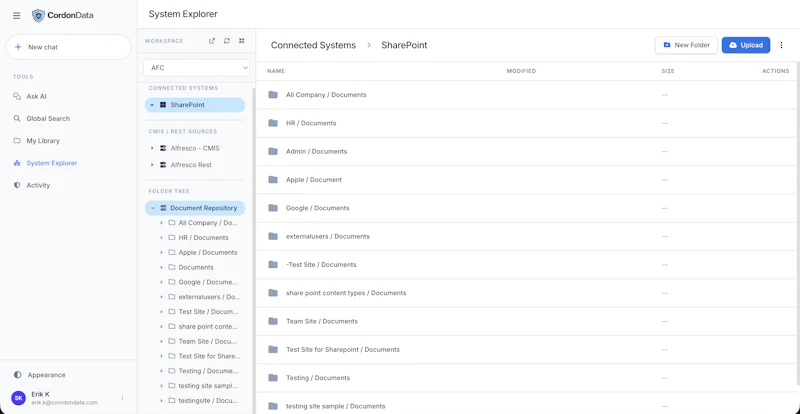Click the Activity shield icon
The width and height of the screenshot is (800, 414).
[17, 185]
